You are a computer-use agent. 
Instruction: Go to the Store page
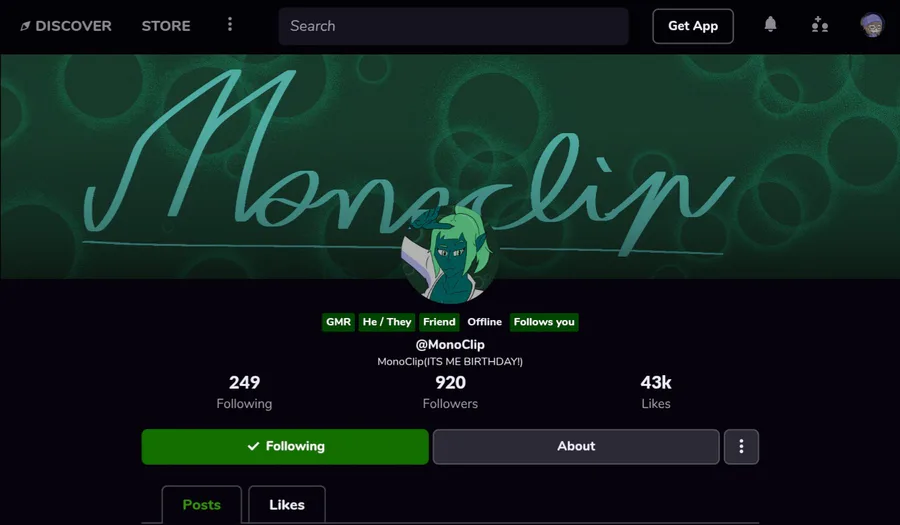pos(166,26)
